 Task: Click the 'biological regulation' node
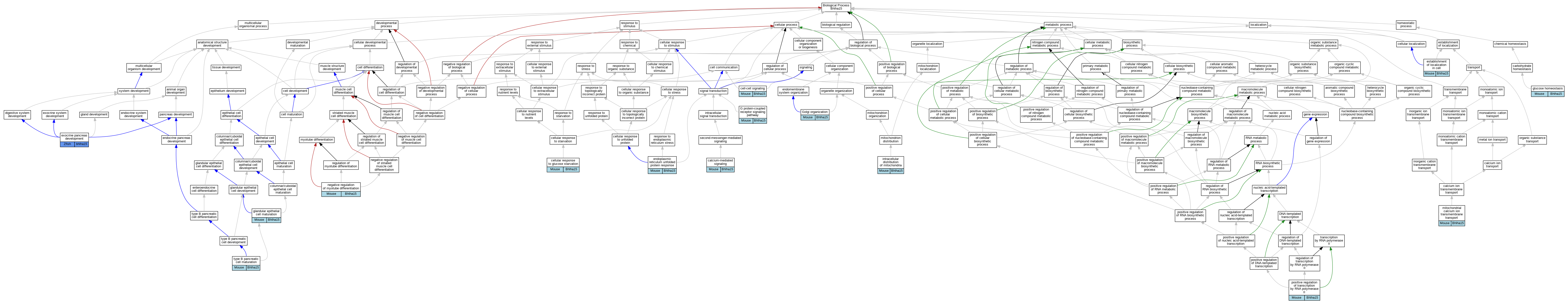836,25
